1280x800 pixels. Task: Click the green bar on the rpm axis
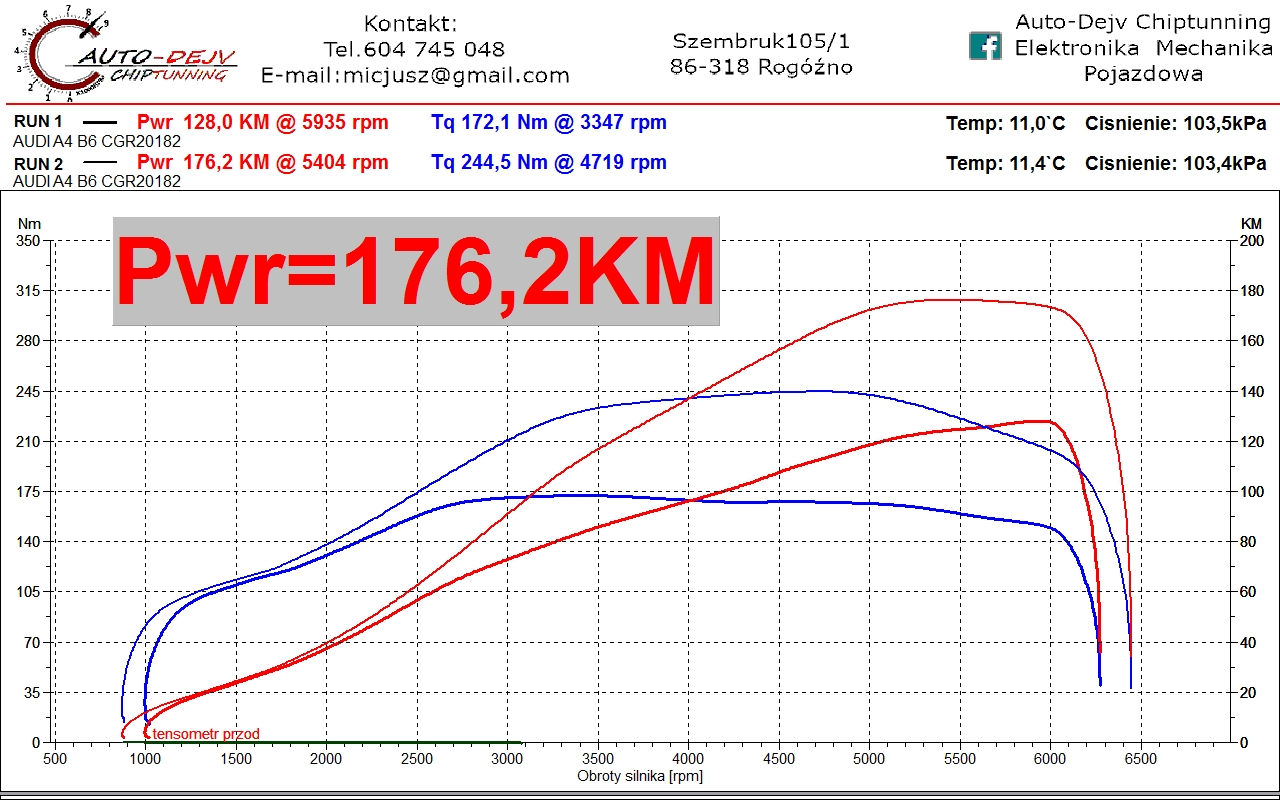pyautogui.click(x=335, y=742)
